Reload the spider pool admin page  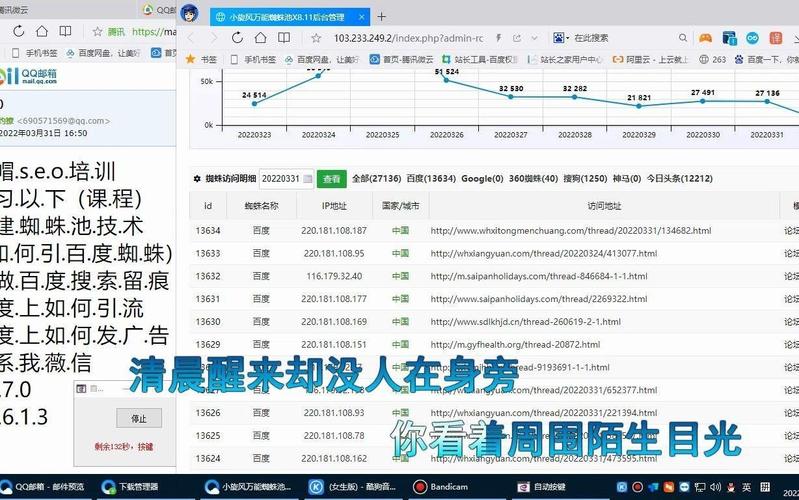[x=237, y=38]
